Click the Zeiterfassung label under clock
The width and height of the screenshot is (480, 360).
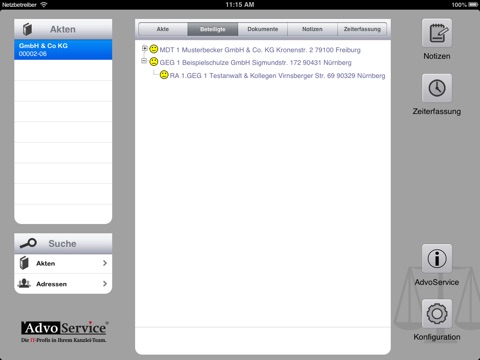[x=437, y=111]
